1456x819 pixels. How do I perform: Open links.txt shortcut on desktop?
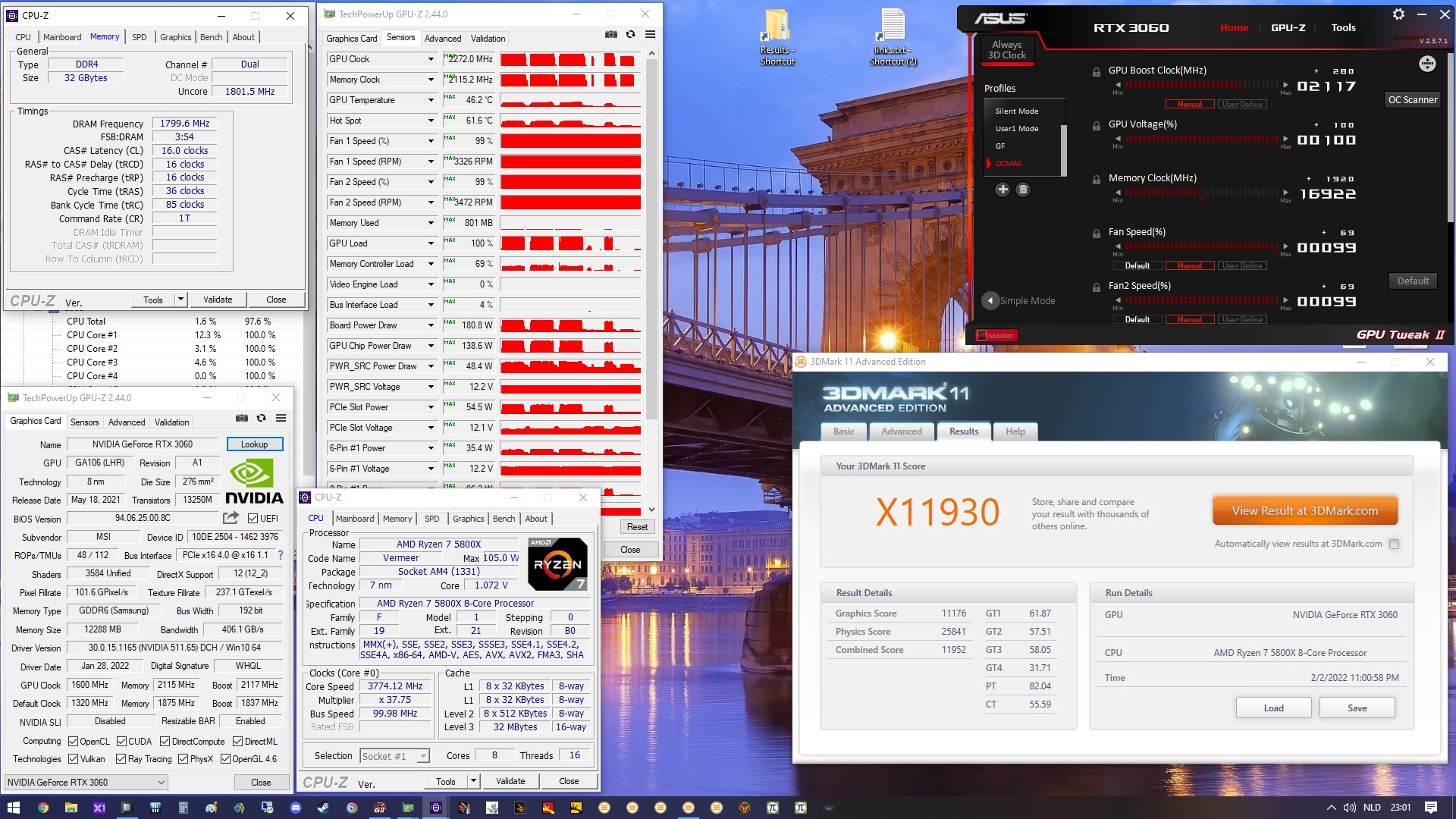pyautogui.click(x=893, y=36)
